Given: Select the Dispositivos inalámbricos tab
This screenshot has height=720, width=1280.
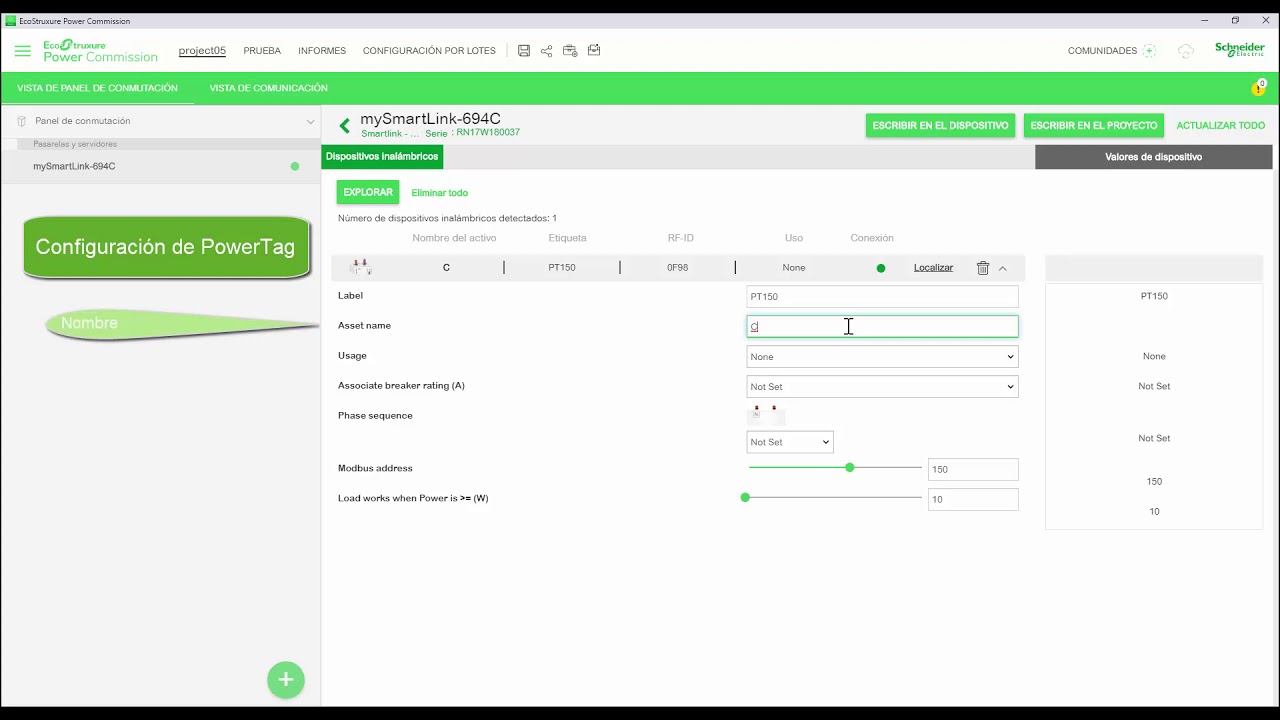Looking at the screenshot, I should point(382,157).
